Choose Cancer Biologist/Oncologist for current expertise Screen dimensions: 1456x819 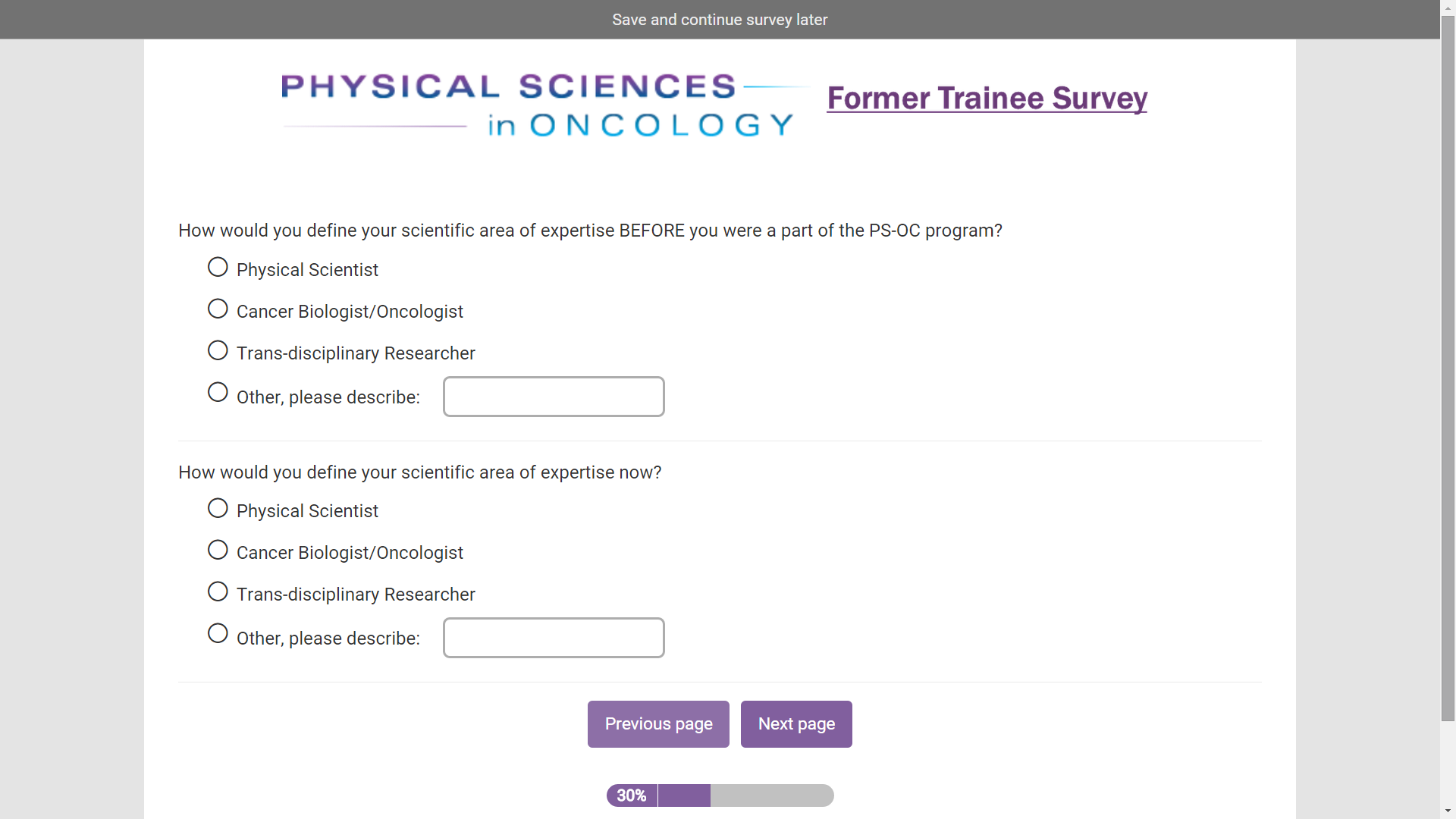tap(218, 551)
